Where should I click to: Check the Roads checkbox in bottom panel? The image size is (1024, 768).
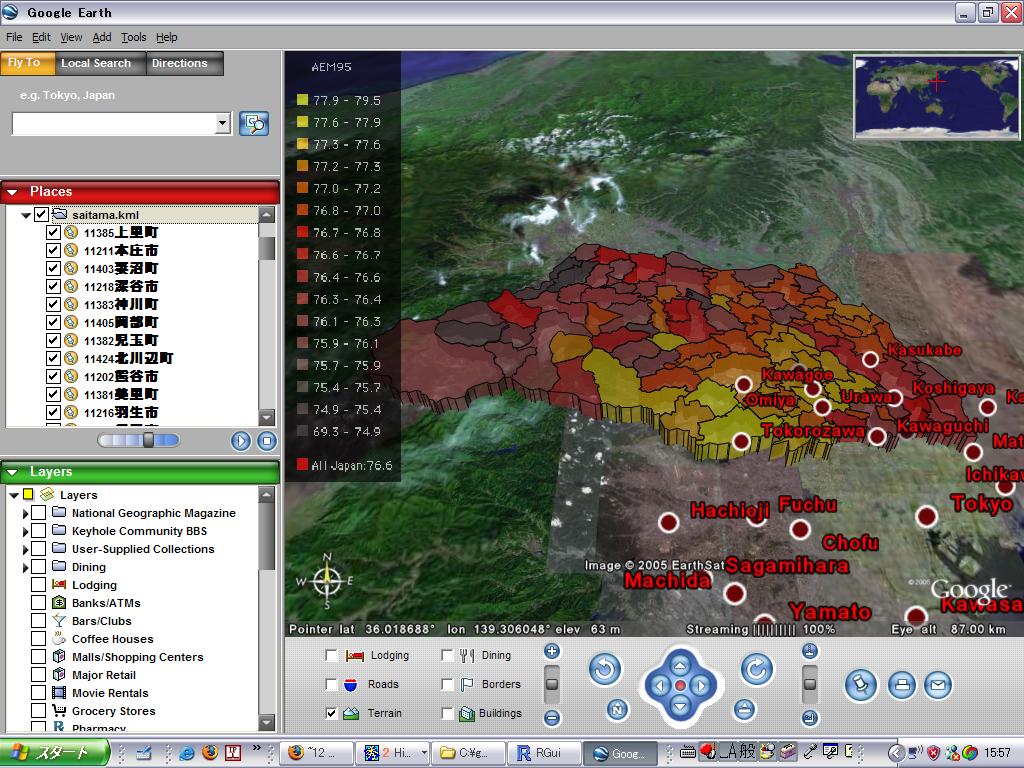(332, 684)
